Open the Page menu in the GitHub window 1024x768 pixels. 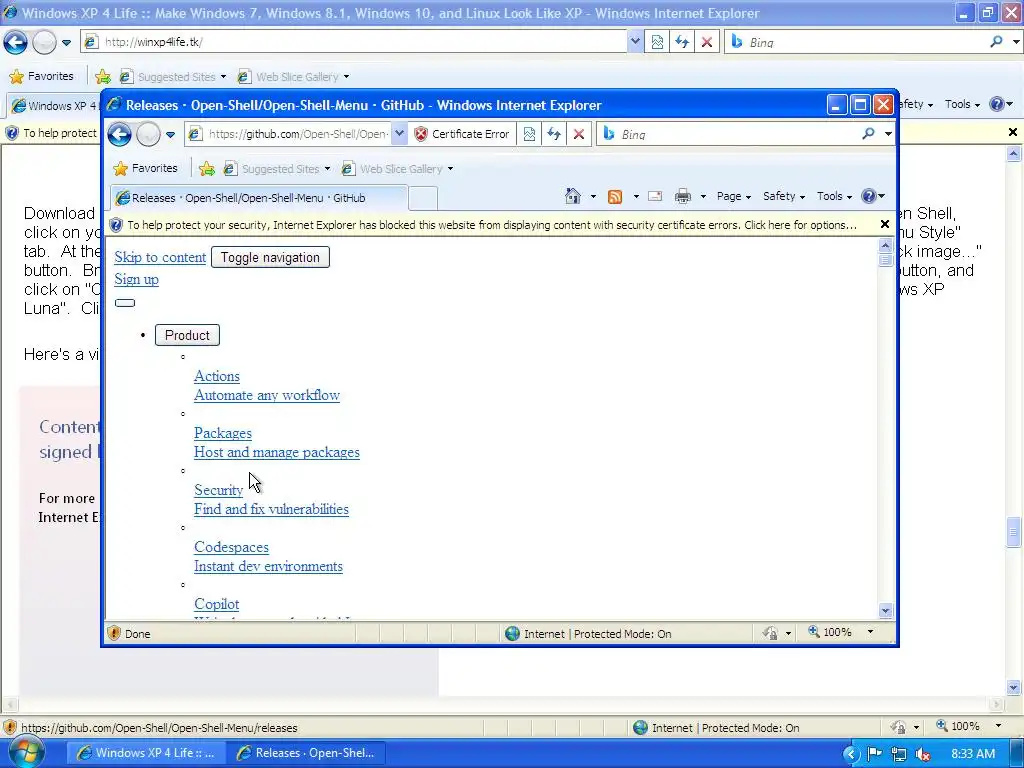point(733,196)
